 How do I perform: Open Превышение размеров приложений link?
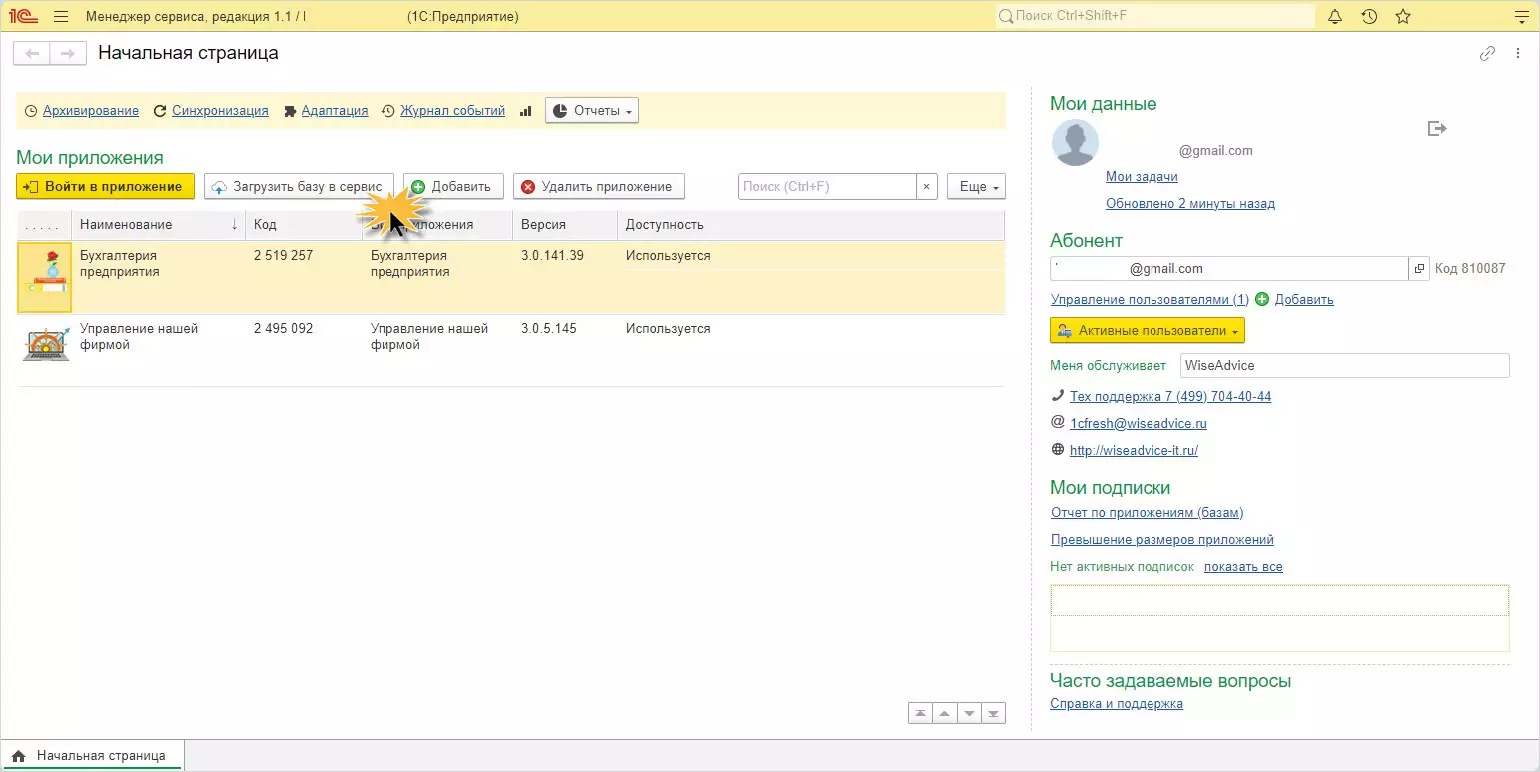(1162, 540)
